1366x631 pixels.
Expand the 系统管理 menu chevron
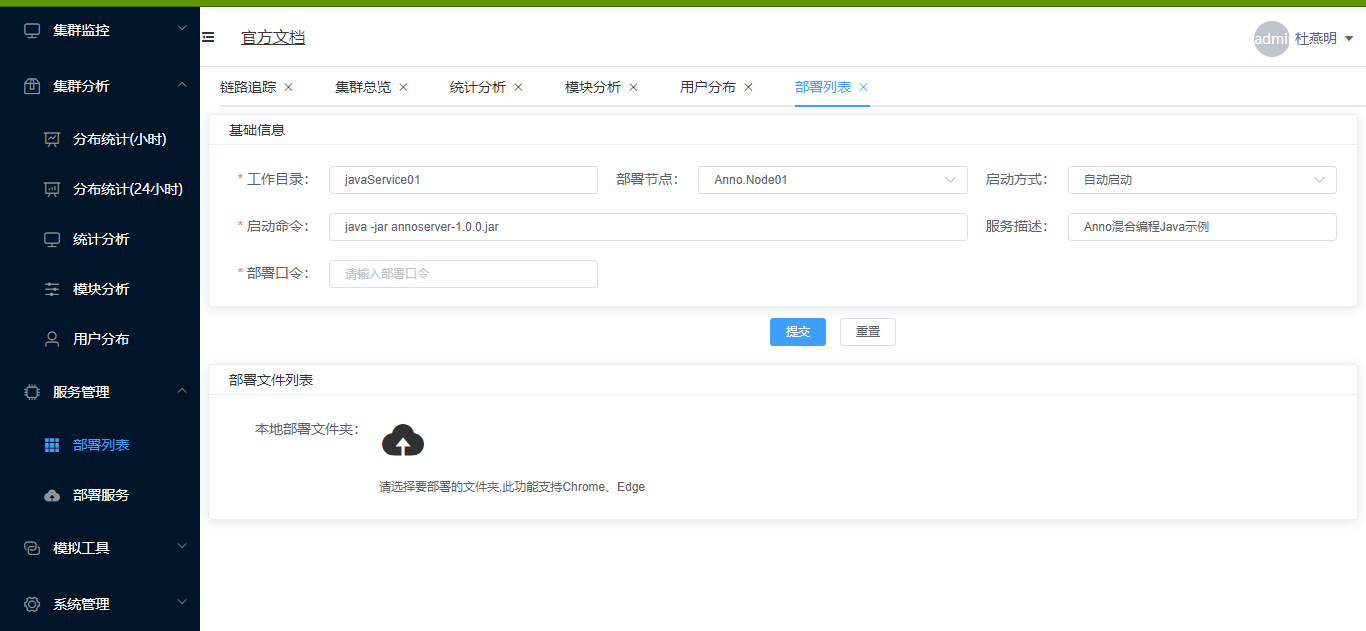coord(181,602)
